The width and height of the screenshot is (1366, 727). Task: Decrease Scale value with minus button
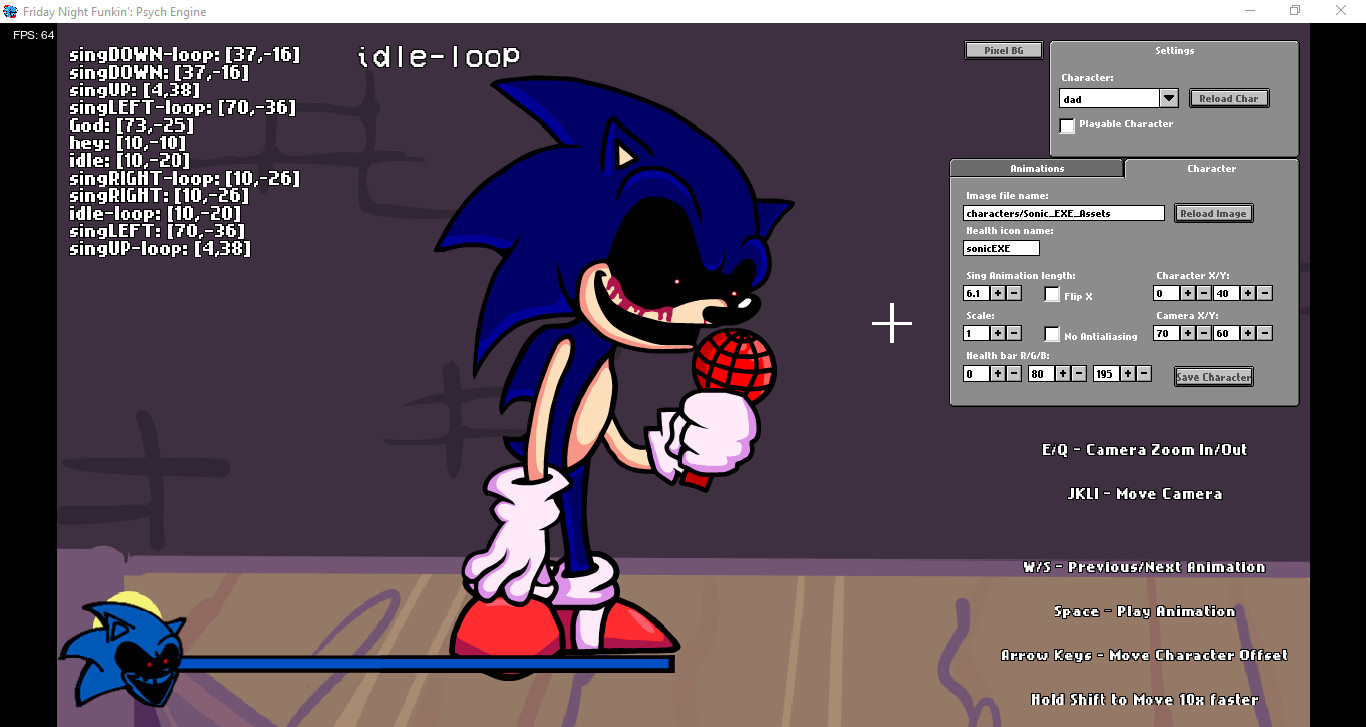point(1014,333)
